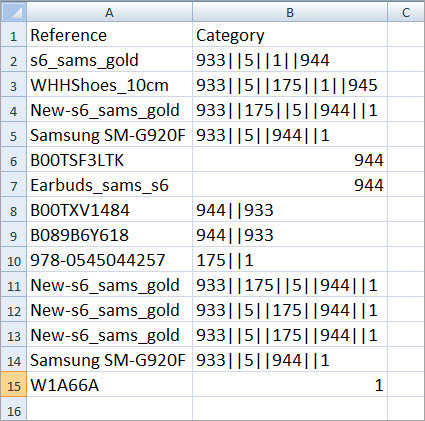Select row 3 header
The width and height of the screenshot is (425, 421).
(x=14, y=85)
